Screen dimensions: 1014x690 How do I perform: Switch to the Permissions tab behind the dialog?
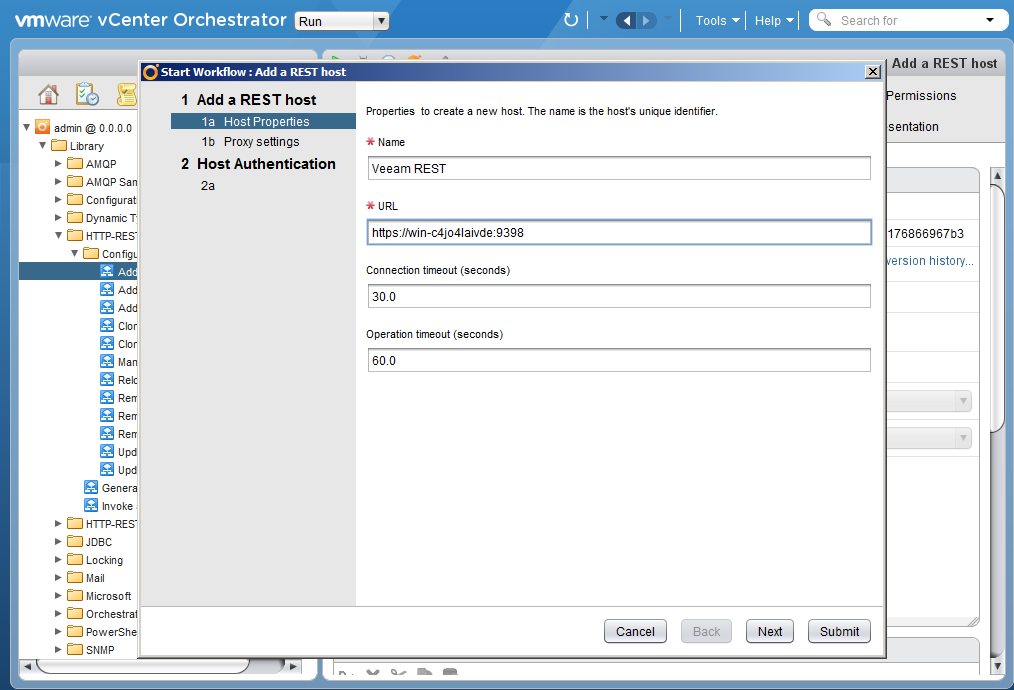pos(921,96)
